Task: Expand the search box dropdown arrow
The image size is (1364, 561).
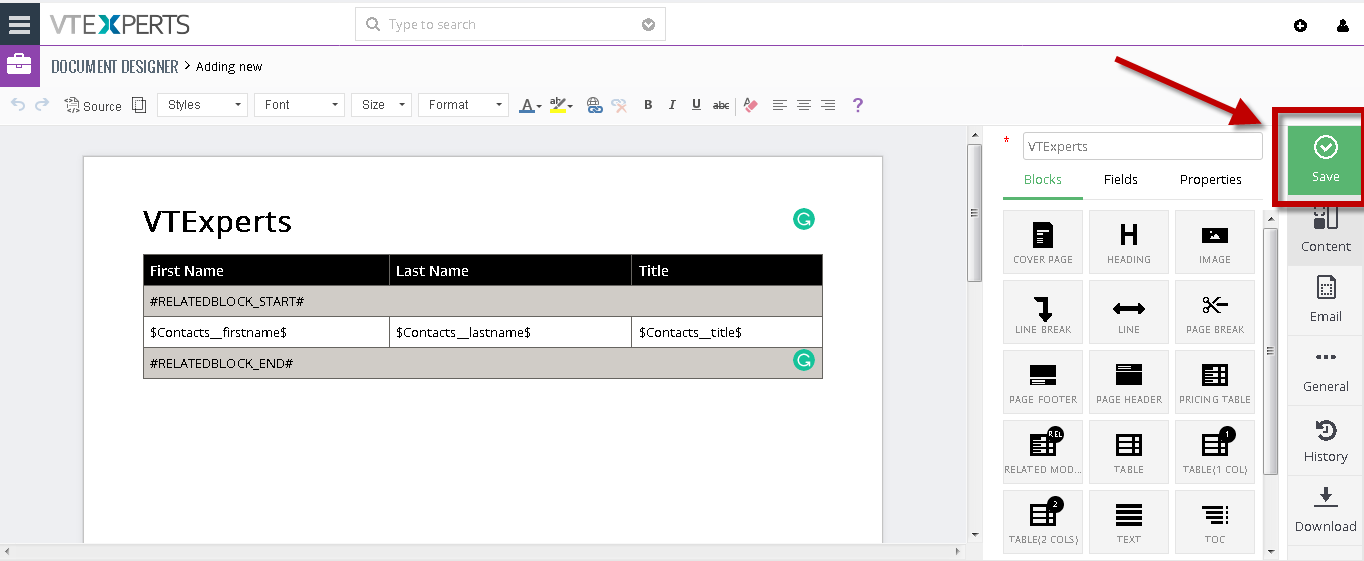Action: pos(648,24)
